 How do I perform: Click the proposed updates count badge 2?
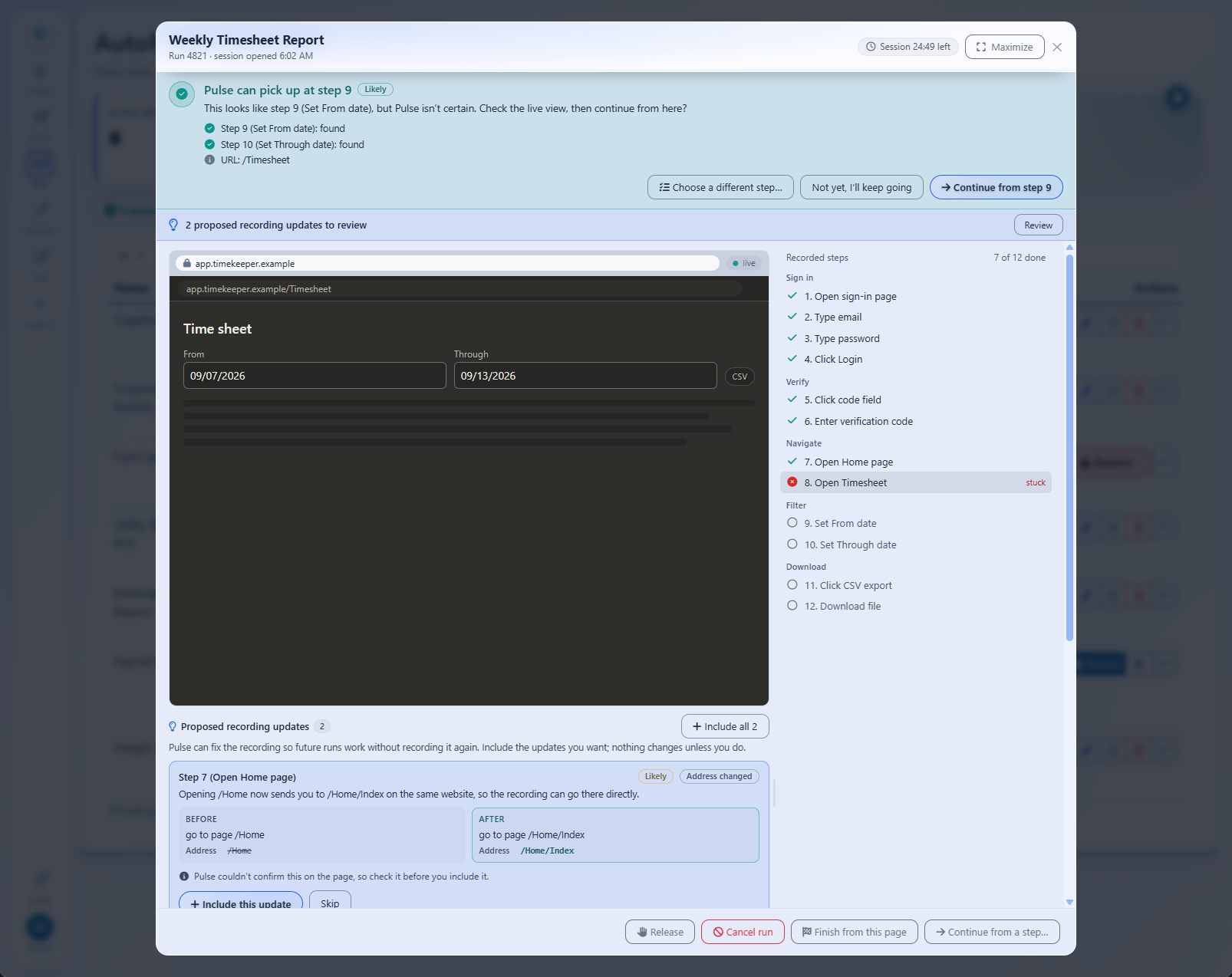(x=322, y=726)
